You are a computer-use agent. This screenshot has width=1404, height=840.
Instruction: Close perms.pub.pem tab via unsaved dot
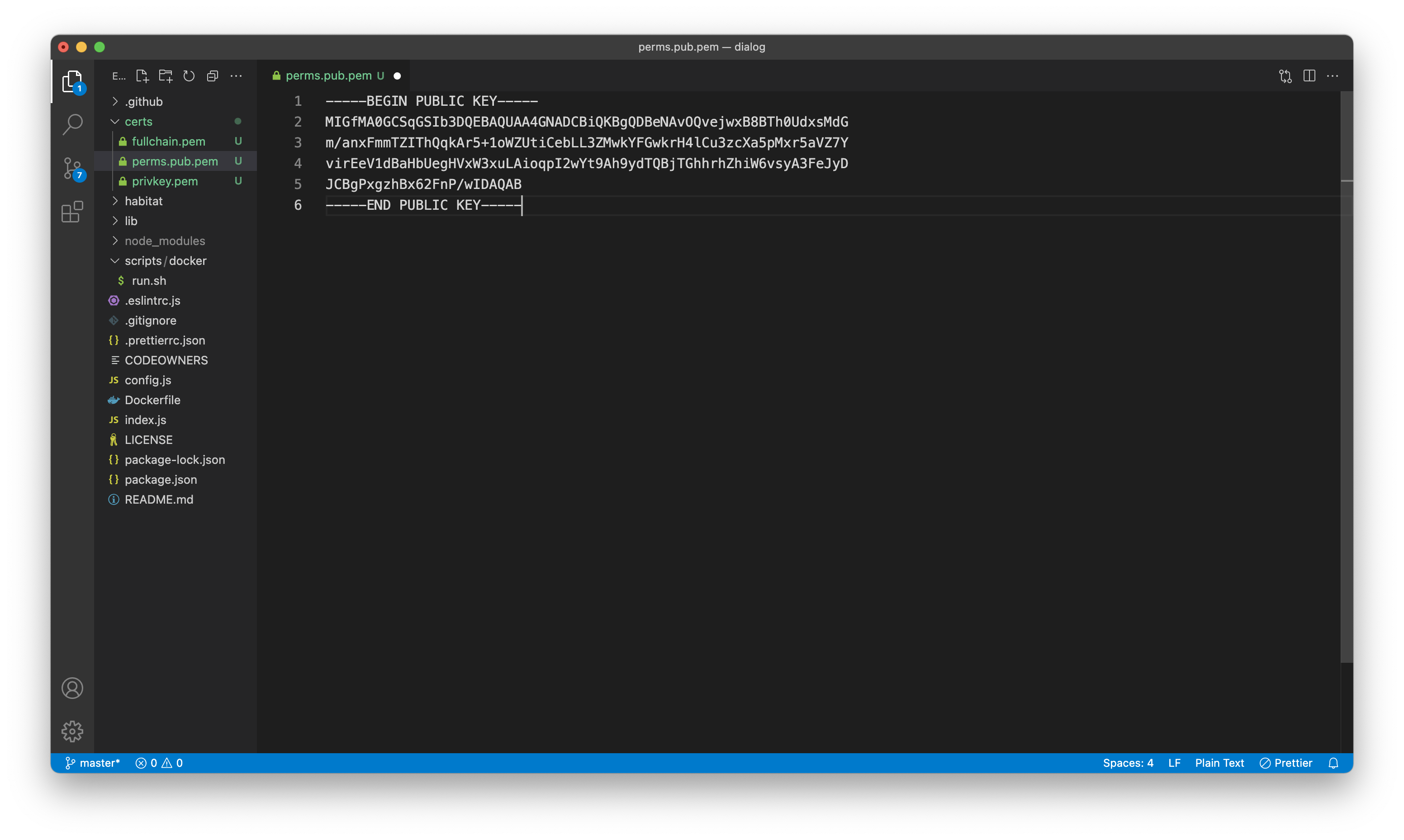click(397, 76)
